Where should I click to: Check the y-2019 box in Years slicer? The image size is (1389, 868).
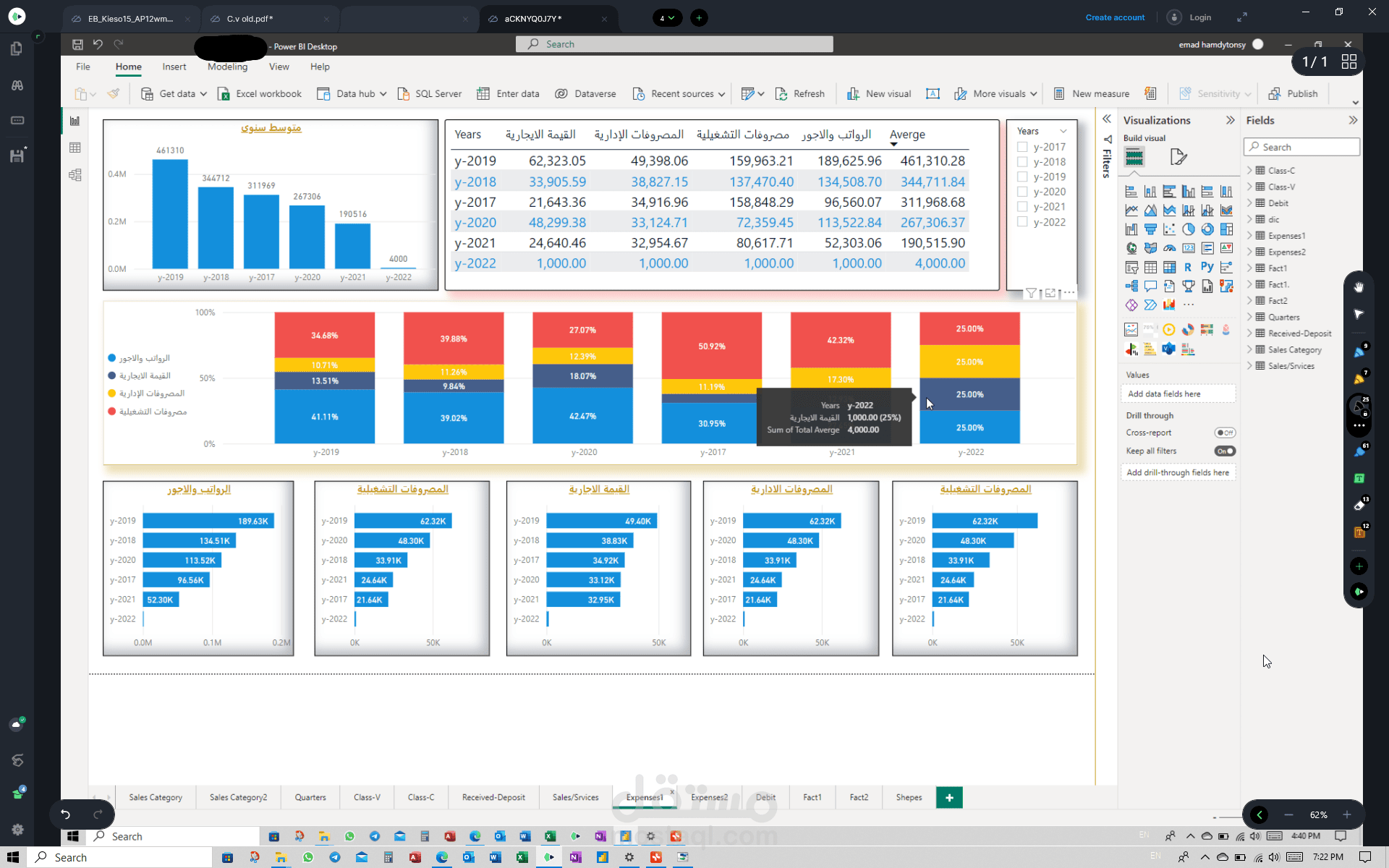[x=1022, y=176]
